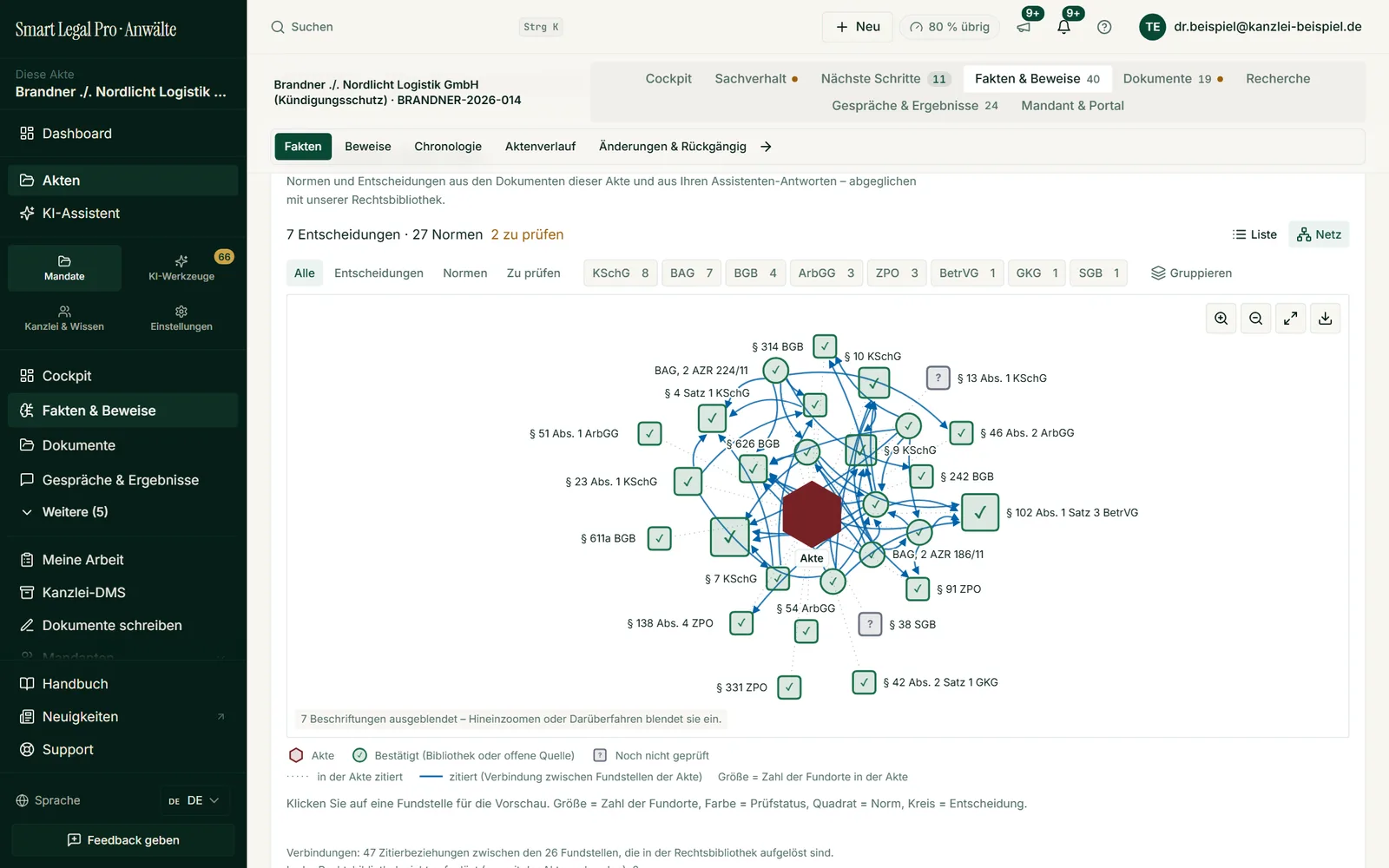This screenshot has height=868, width=1389.
Task: Open KI-Werkzeuge in the sidebar
Action: click(181, 268)
